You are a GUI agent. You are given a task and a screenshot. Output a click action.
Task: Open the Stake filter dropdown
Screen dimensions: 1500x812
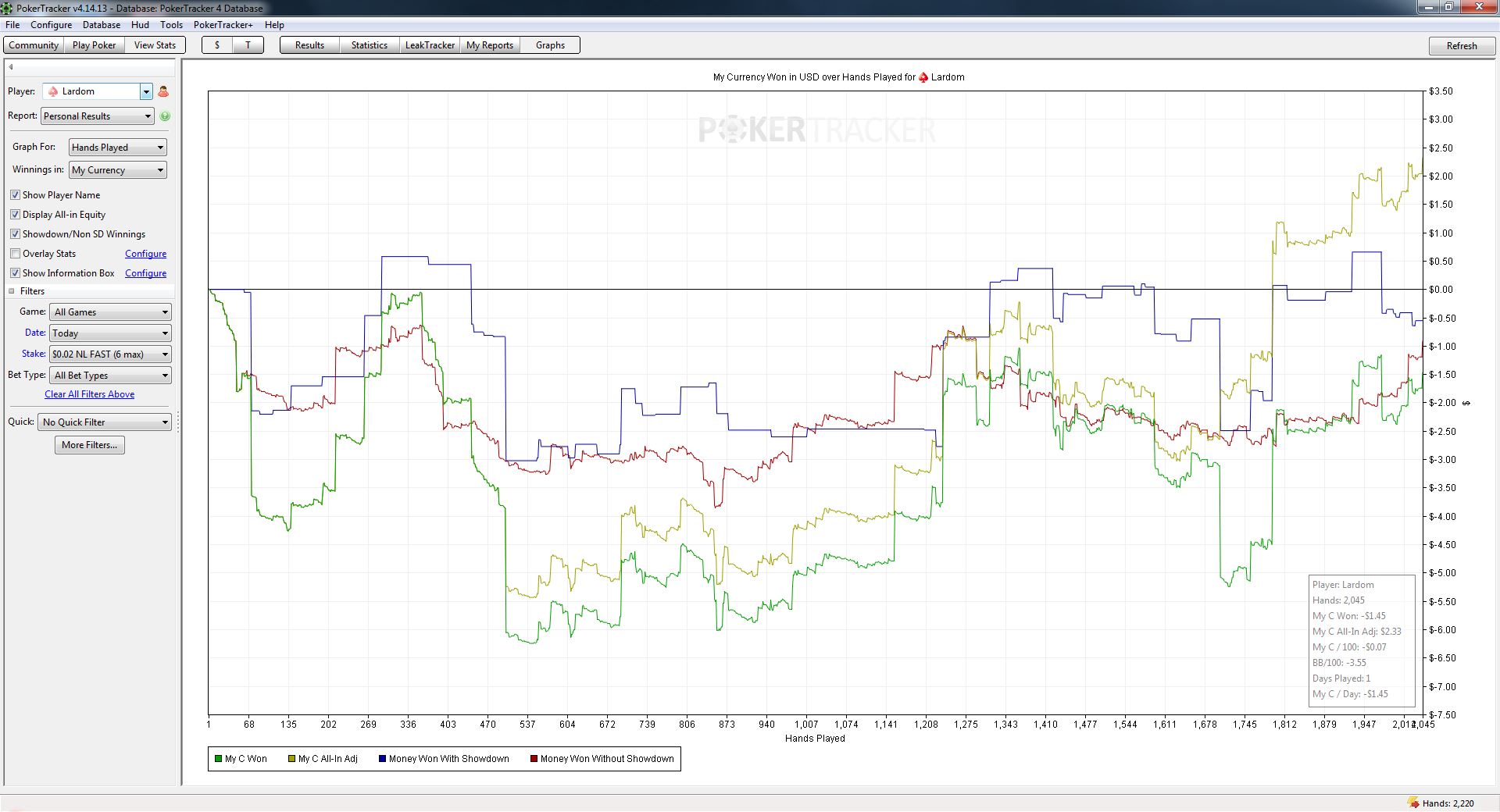click(x=110, y=354)
